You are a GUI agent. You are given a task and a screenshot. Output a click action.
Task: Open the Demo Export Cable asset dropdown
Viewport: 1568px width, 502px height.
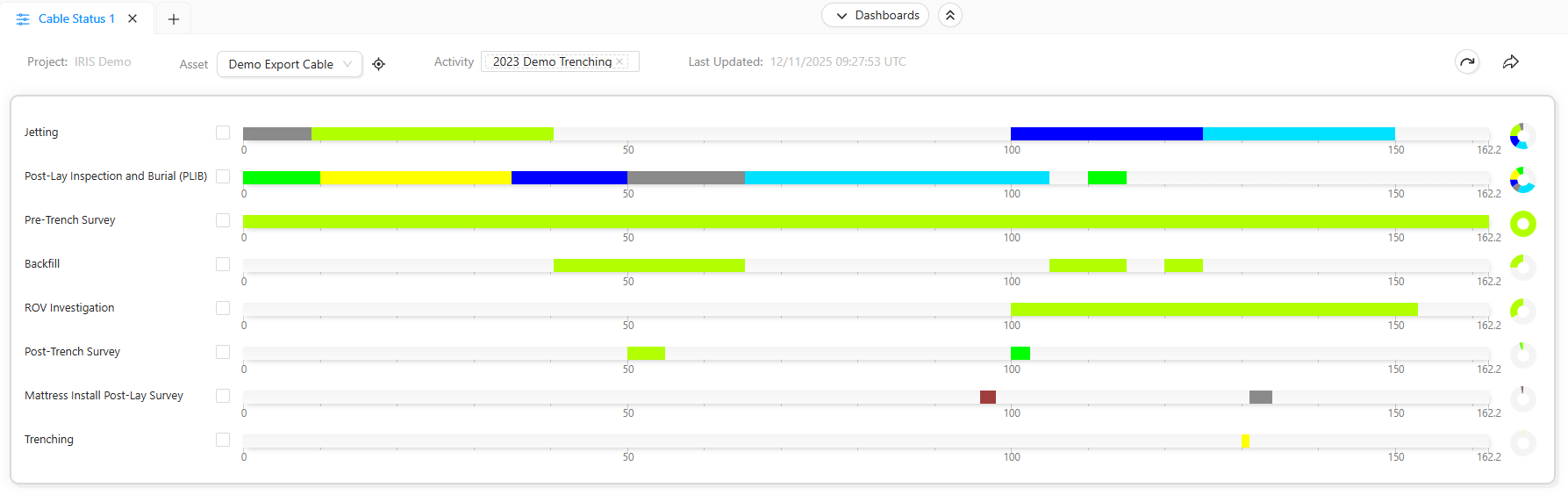click(290, 64)
